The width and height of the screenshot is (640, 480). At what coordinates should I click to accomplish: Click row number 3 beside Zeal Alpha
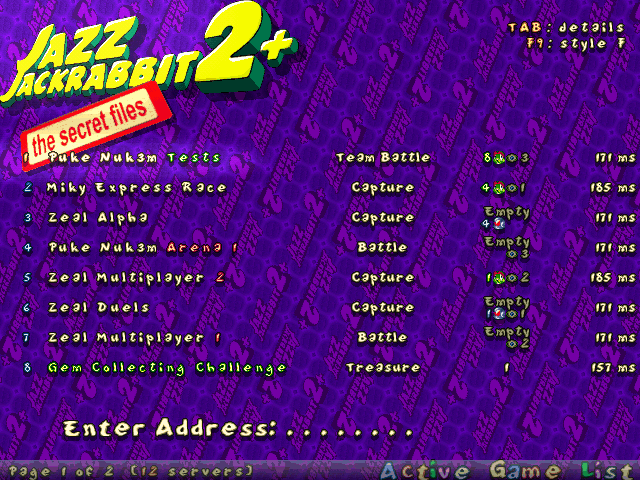click(28, 218)
